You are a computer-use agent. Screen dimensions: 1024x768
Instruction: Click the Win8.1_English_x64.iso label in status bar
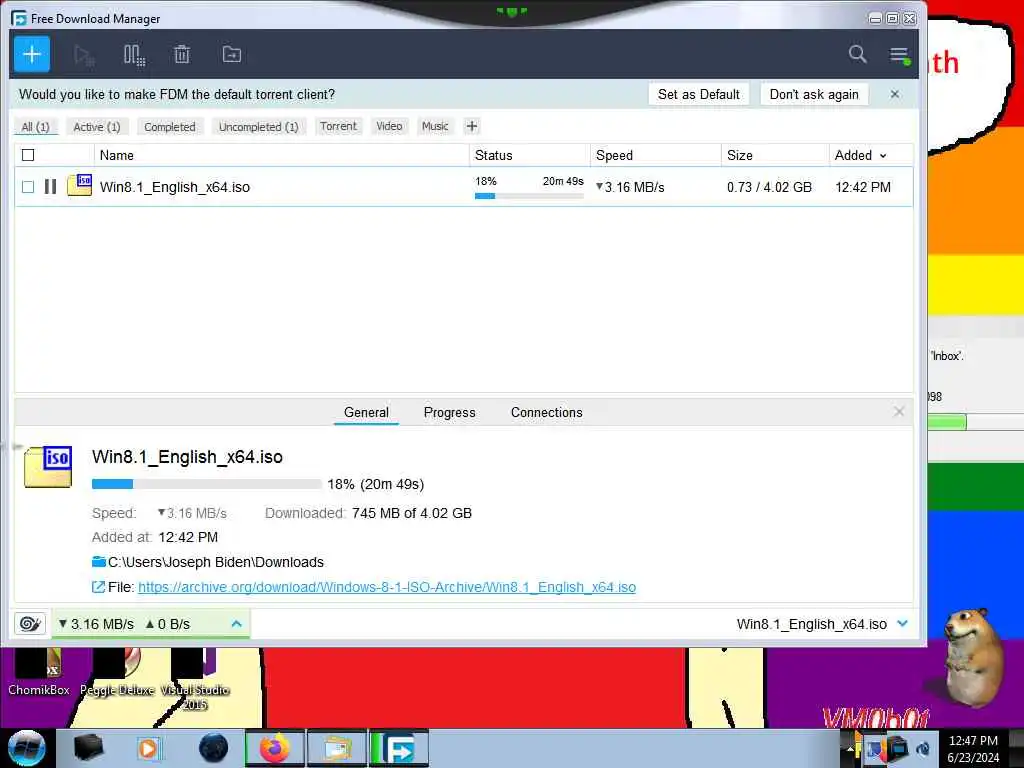point(811,624)
